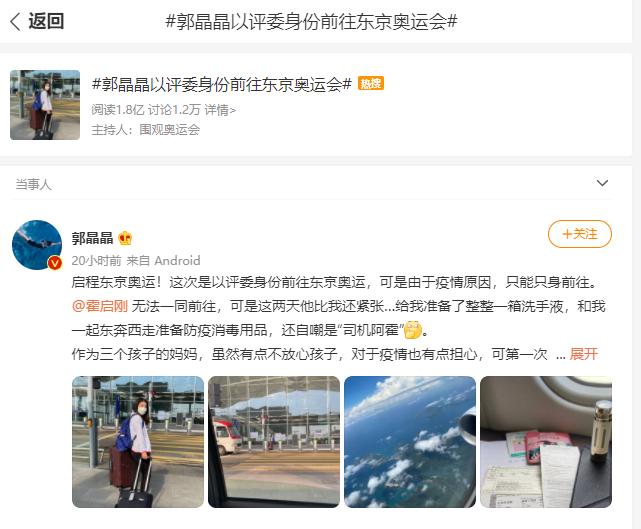Image resolution: width=641 pixels, height=529 pixels.
Task: Click the topic title hashtag heading
Action: [222, 84]
